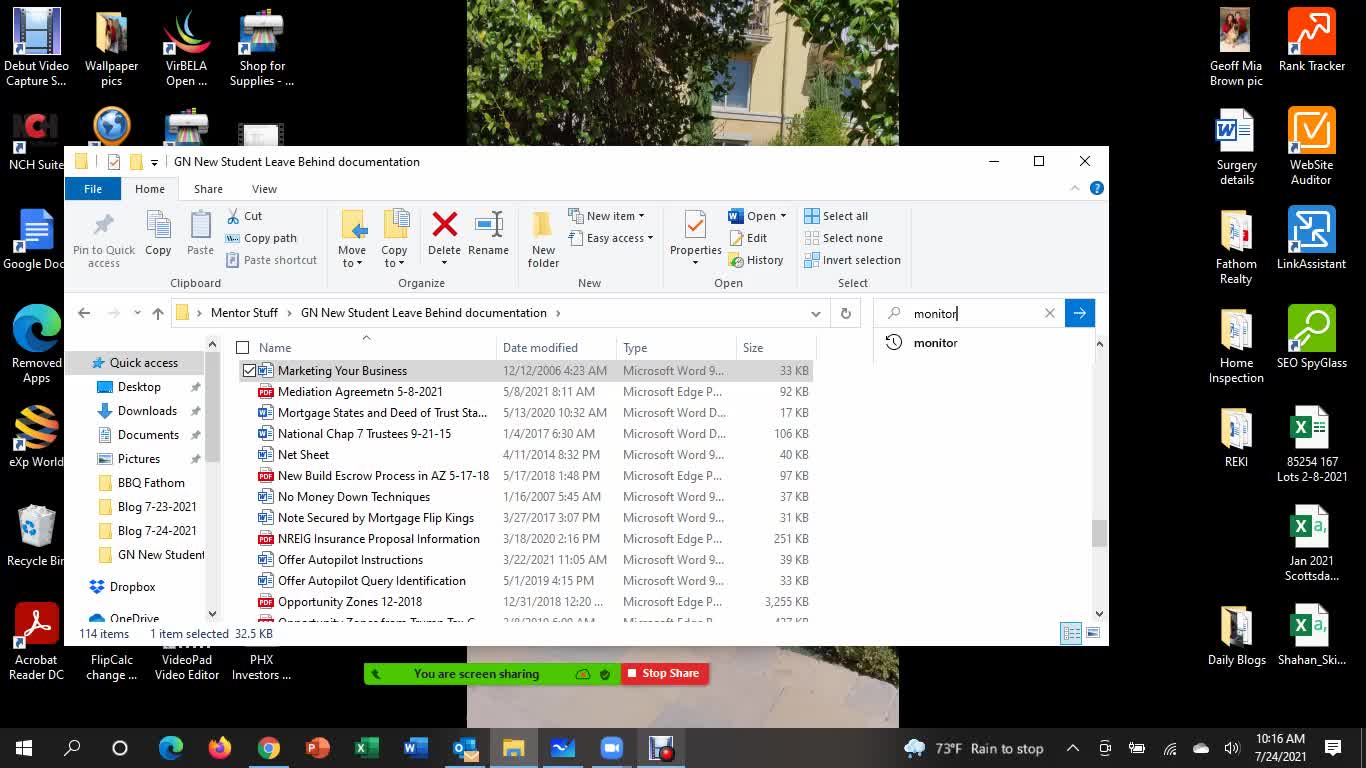
Task: Select the Home ribbon tab
Action: pos(150,189)
